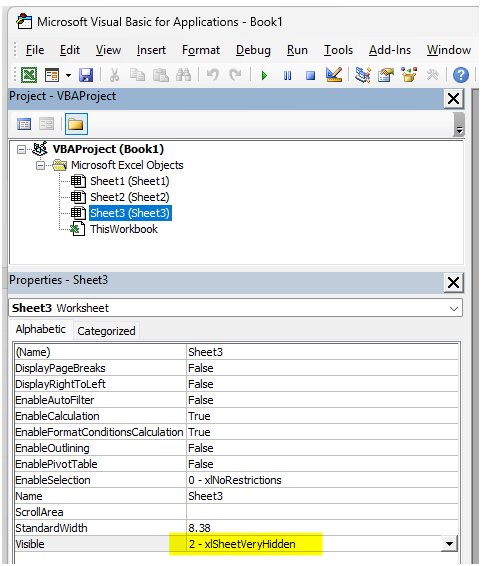Open the Insert UserForm dropdown arrow
The image size is (481, 566).
tap(69, 75)
